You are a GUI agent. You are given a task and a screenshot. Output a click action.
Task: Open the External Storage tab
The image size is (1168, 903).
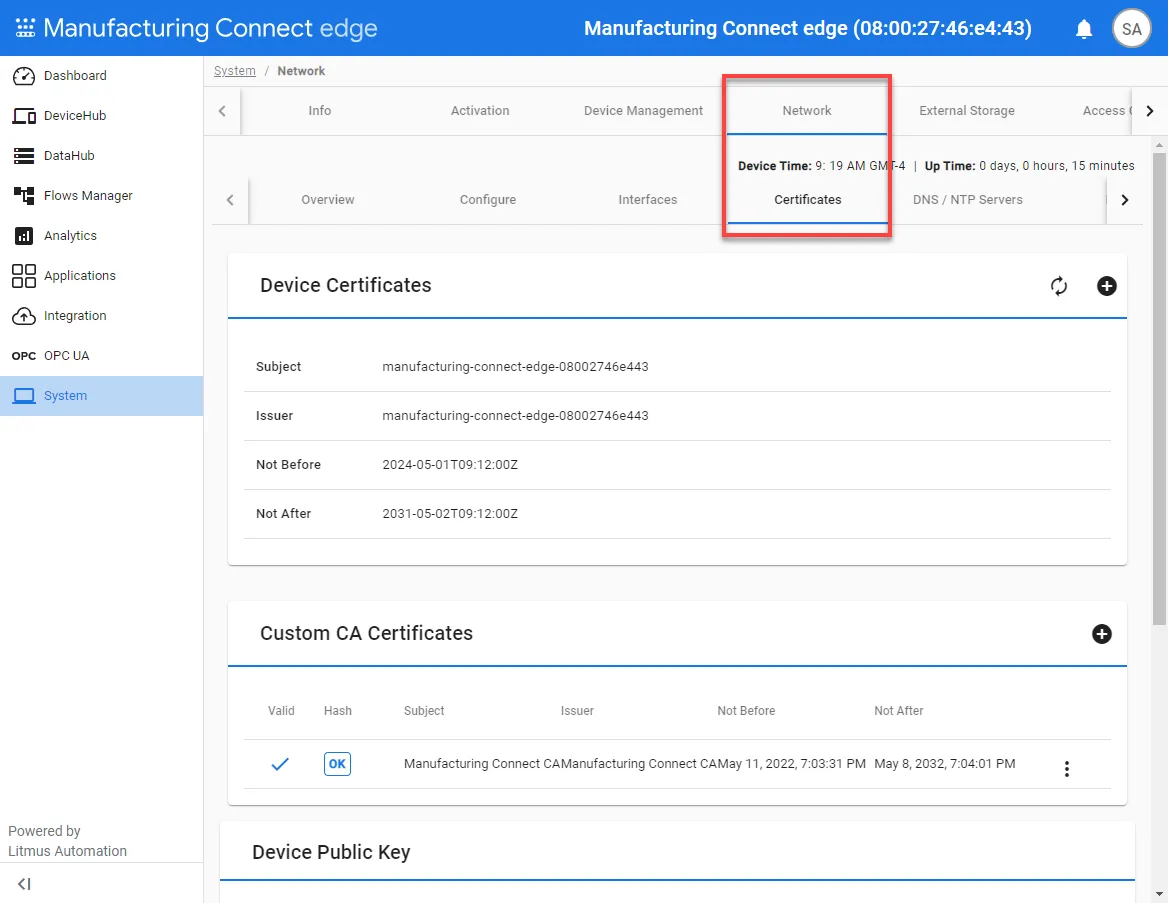[967, 111]
